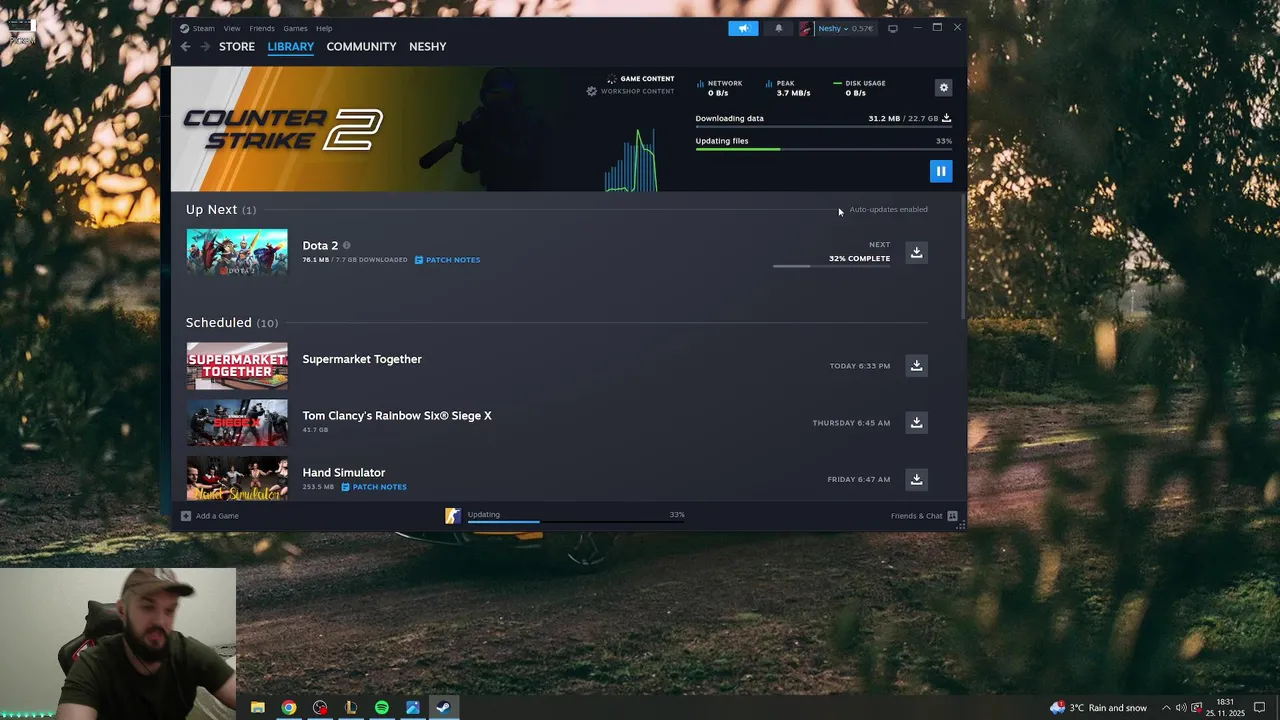Open Google Chrome from the taskbar

[x=288, y=707]
